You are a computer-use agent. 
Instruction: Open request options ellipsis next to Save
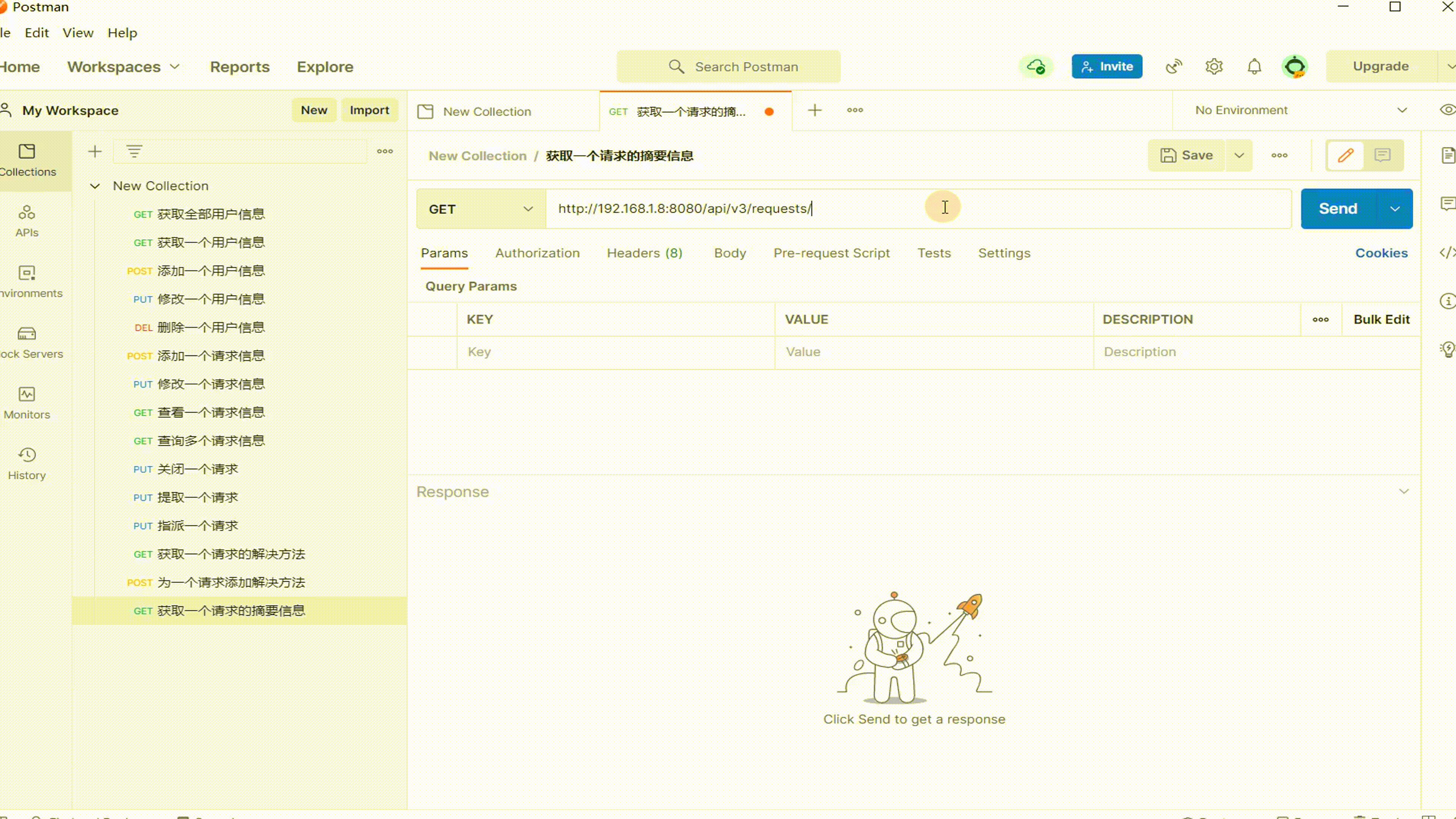point(1280,155)
